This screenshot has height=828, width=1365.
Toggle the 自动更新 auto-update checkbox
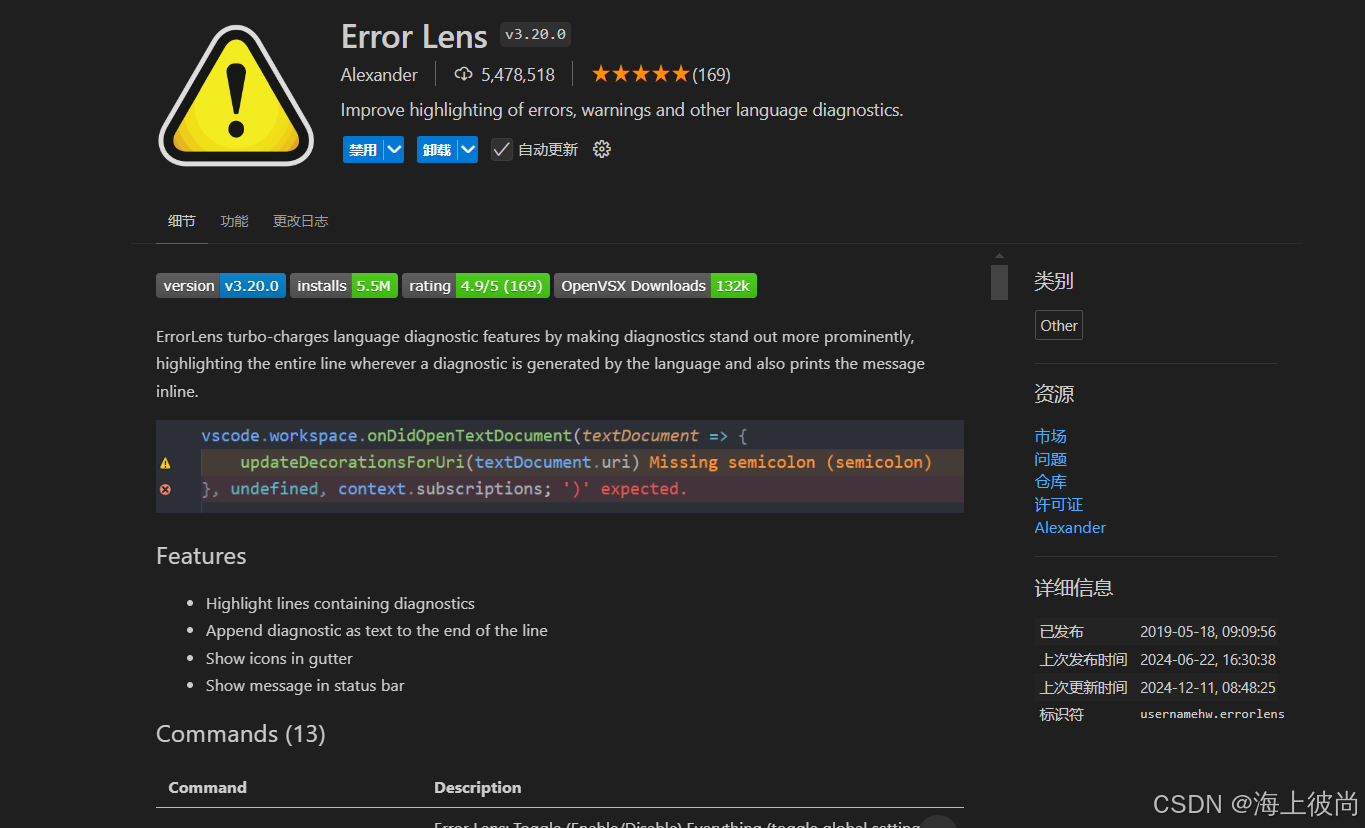coord(501,149)
